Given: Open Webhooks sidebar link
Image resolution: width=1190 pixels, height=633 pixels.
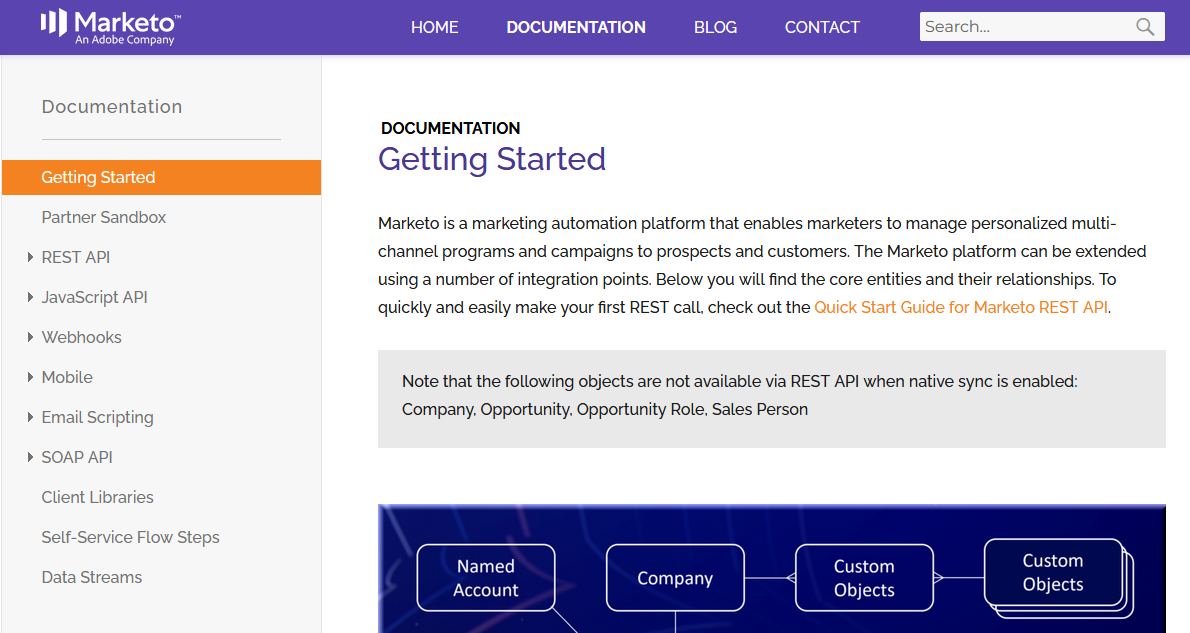Looking at the screenshot, I should coord(82,337).
